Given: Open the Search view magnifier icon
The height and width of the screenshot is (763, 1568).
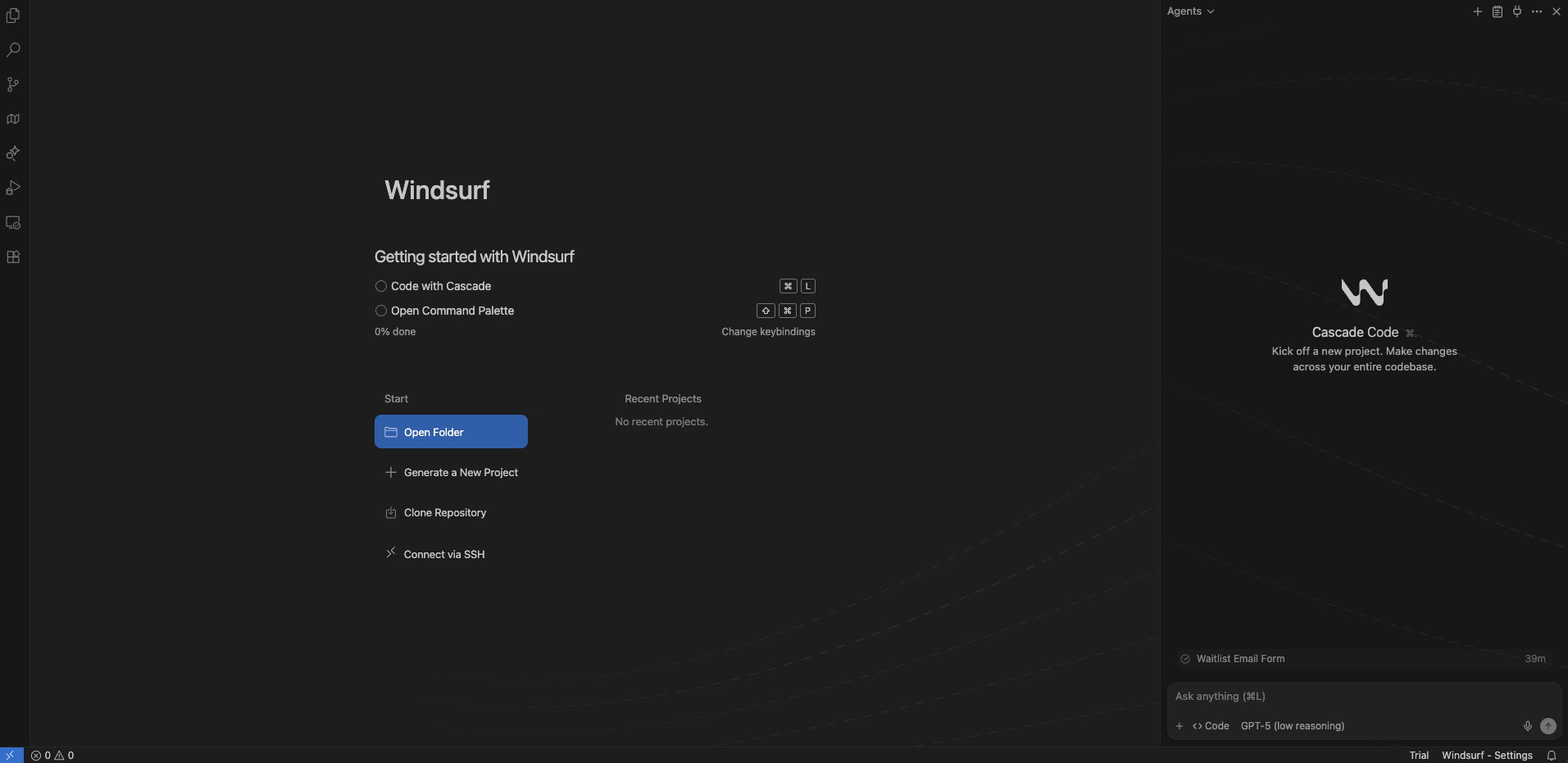Looking at the screenshot, I should (x=13, y=50).
